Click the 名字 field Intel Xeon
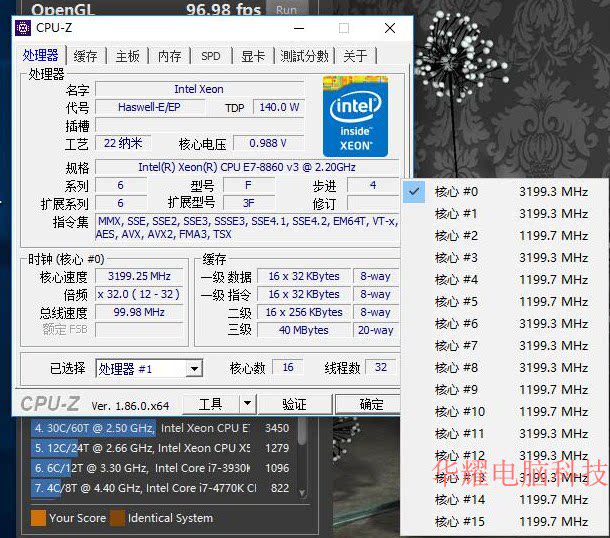 (200, 89)
